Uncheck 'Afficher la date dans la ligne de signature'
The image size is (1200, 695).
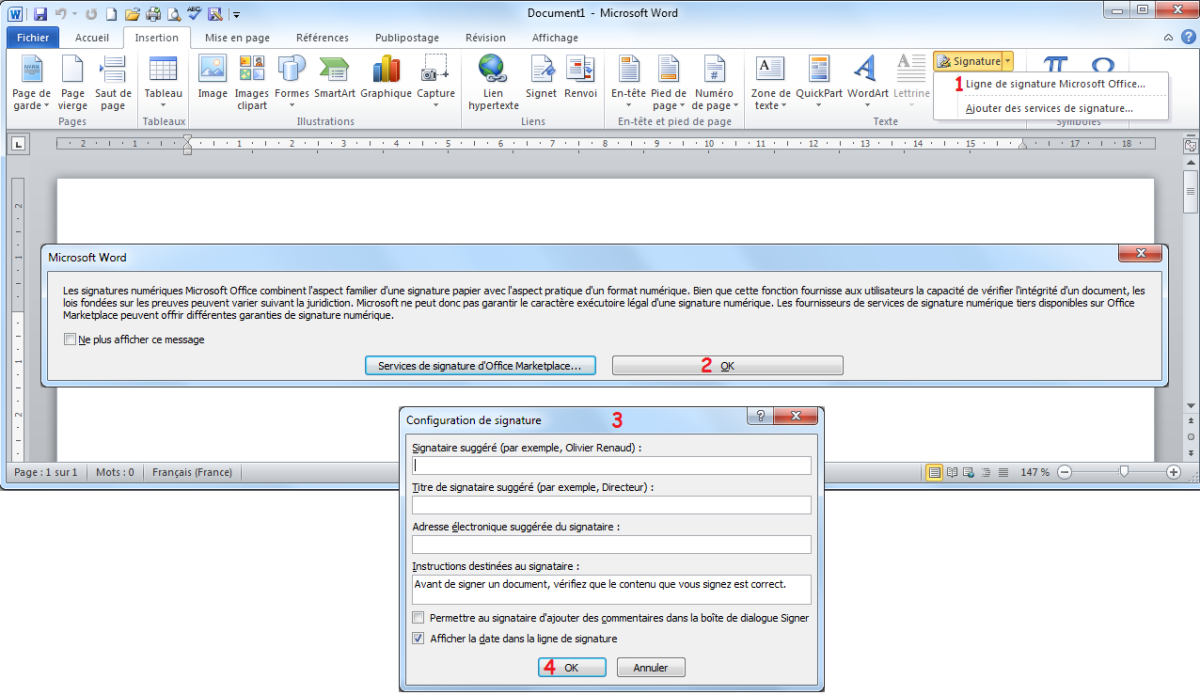[x=418, y=638]
